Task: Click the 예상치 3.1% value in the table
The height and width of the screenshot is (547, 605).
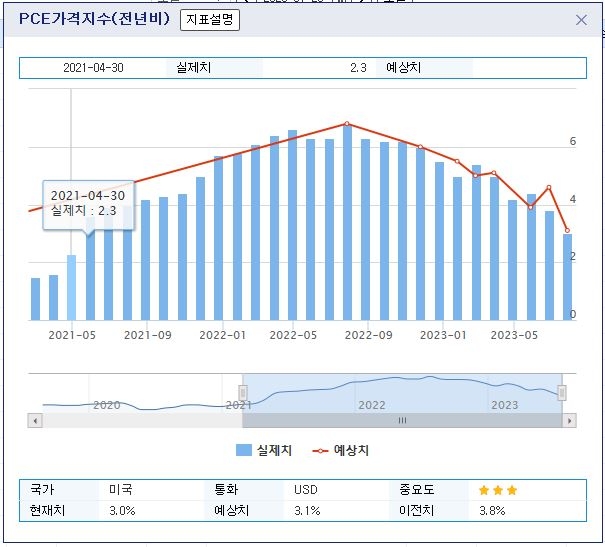Action: tap(307, 511)
